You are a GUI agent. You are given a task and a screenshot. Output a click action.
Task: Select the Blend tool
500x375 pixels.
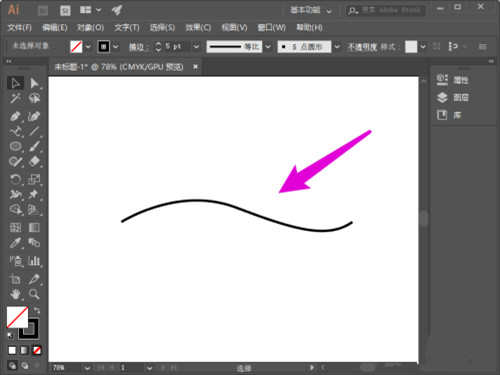click(x=34, y=243)
